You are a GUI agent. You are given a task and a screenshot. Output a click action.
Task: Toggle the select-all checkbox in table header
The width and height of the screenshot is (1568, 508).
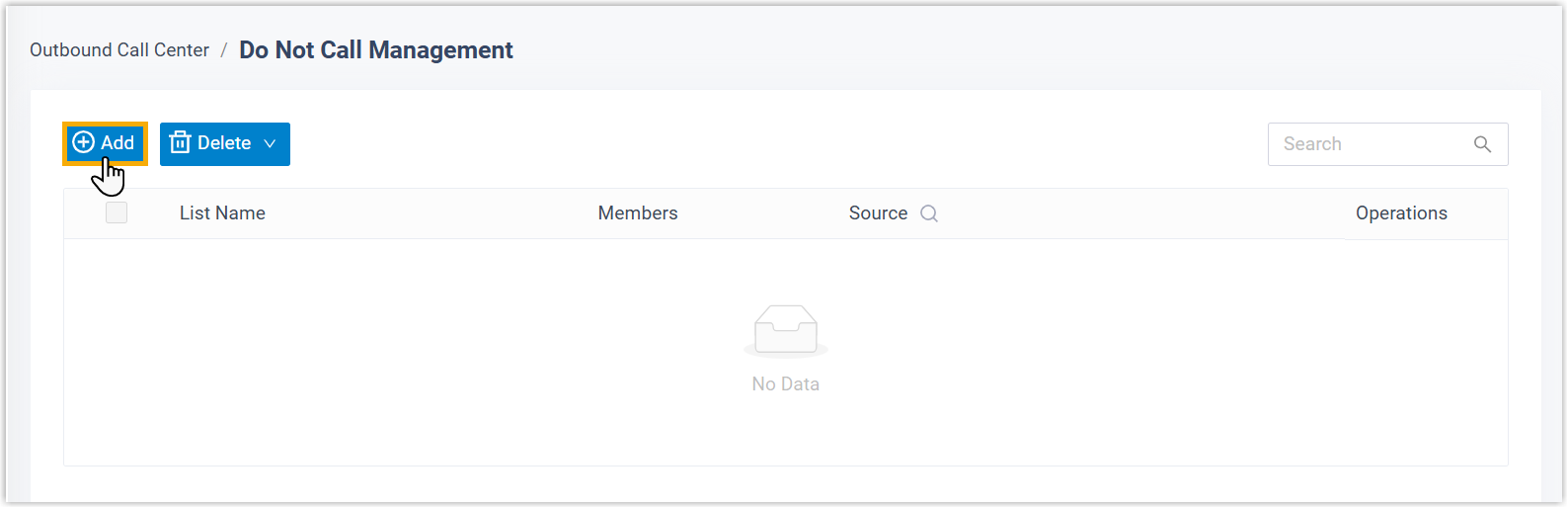pyautogui.click(x=117, y=212)
